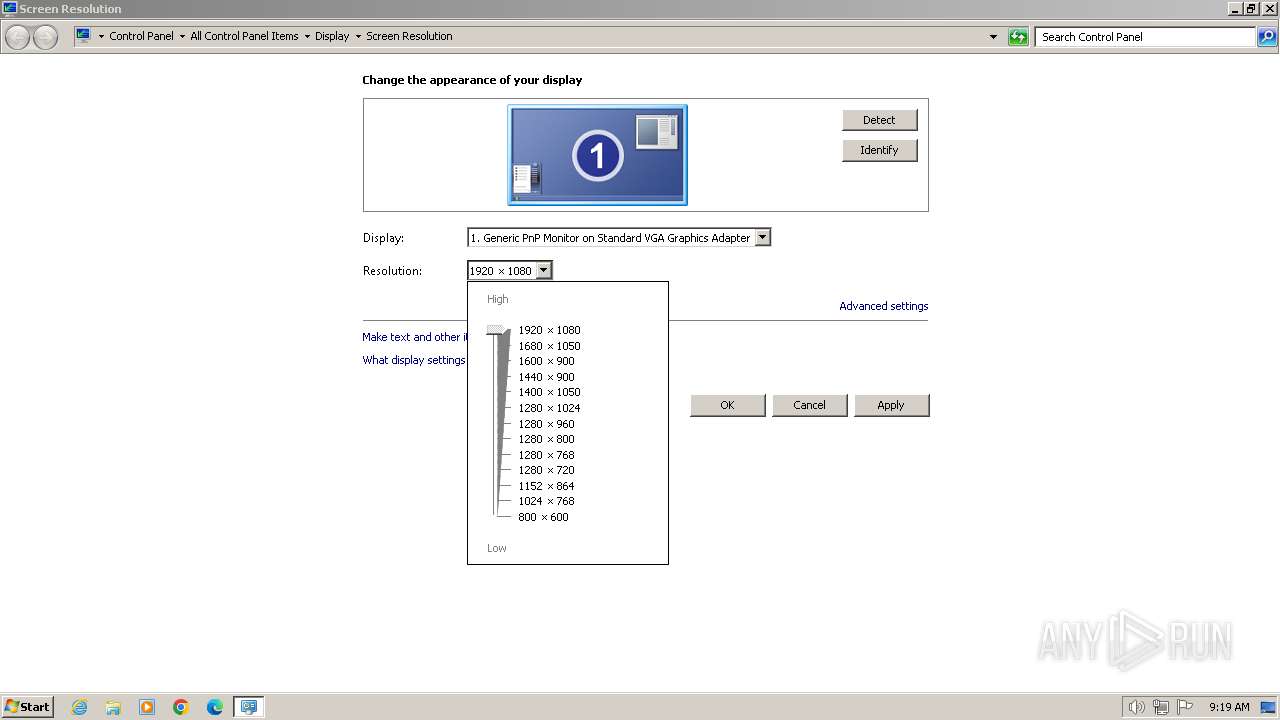
Task: Choose 1280 × 768 resolution
Action: tap(546, 455)
